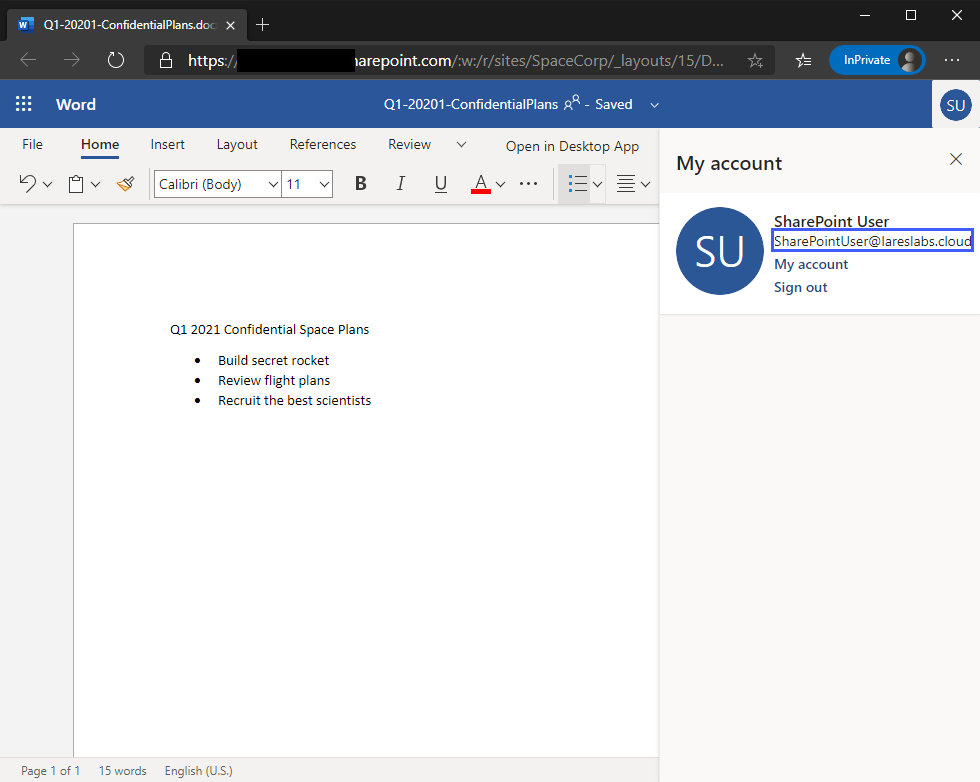
Task: Select the email address input field
Action: tap(872, 240)
